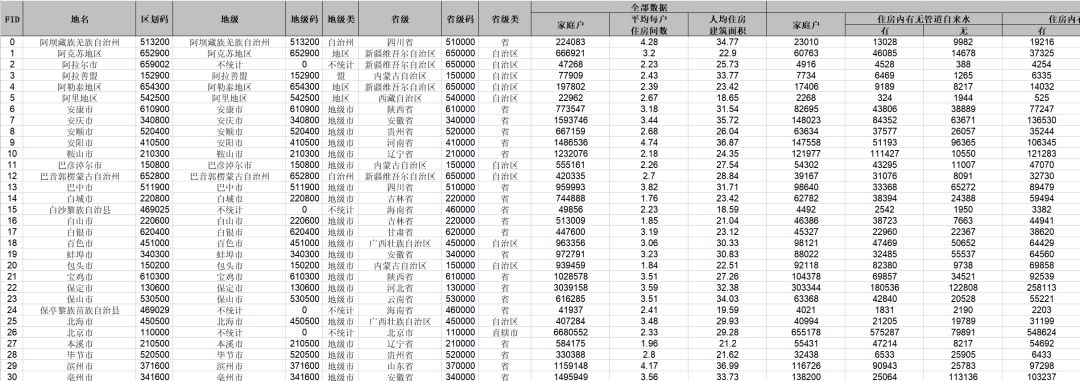This screenshot has height=381, width=1080.
Task: Click 巴彦淖尔市 in the 地名 column
Action: [80, 165]
